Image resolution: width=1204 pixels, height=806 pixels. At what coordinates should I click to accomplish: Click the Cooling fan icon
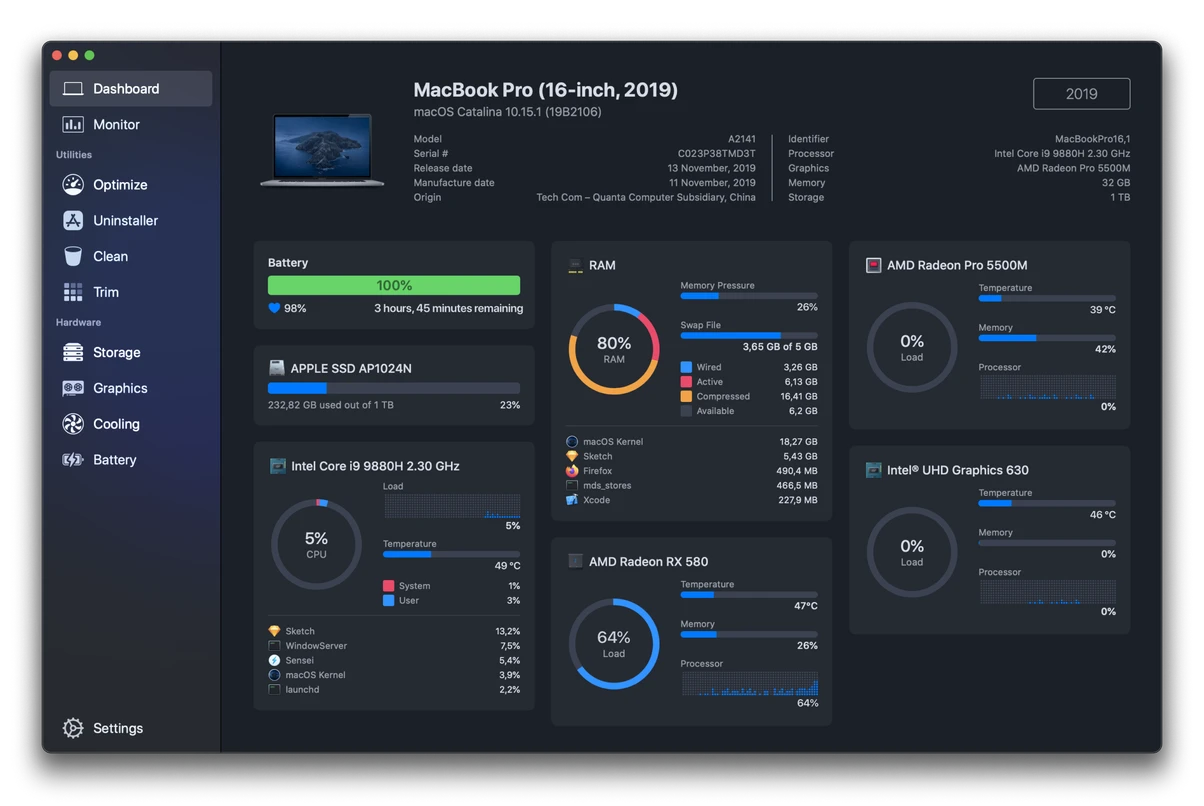point(73,425)
